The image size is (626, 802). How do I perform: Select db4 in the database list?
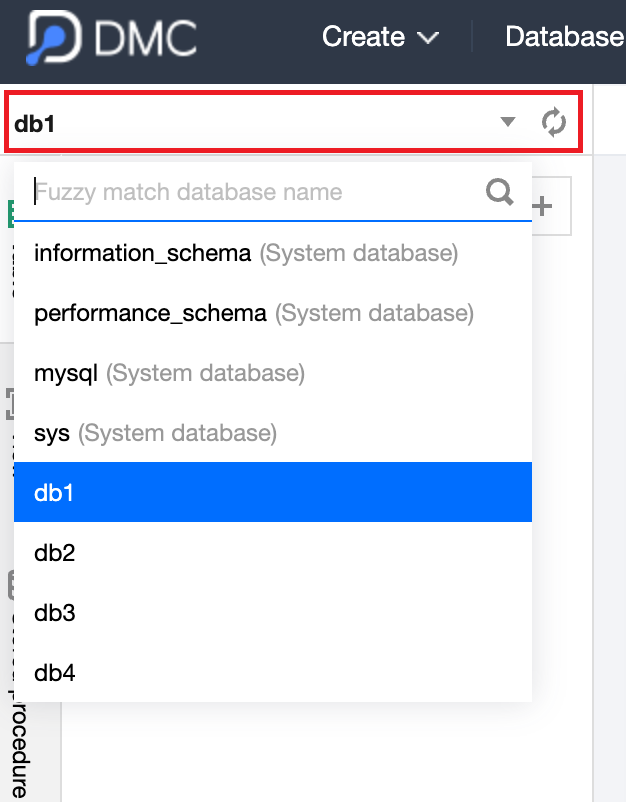(x=55, y=673)
